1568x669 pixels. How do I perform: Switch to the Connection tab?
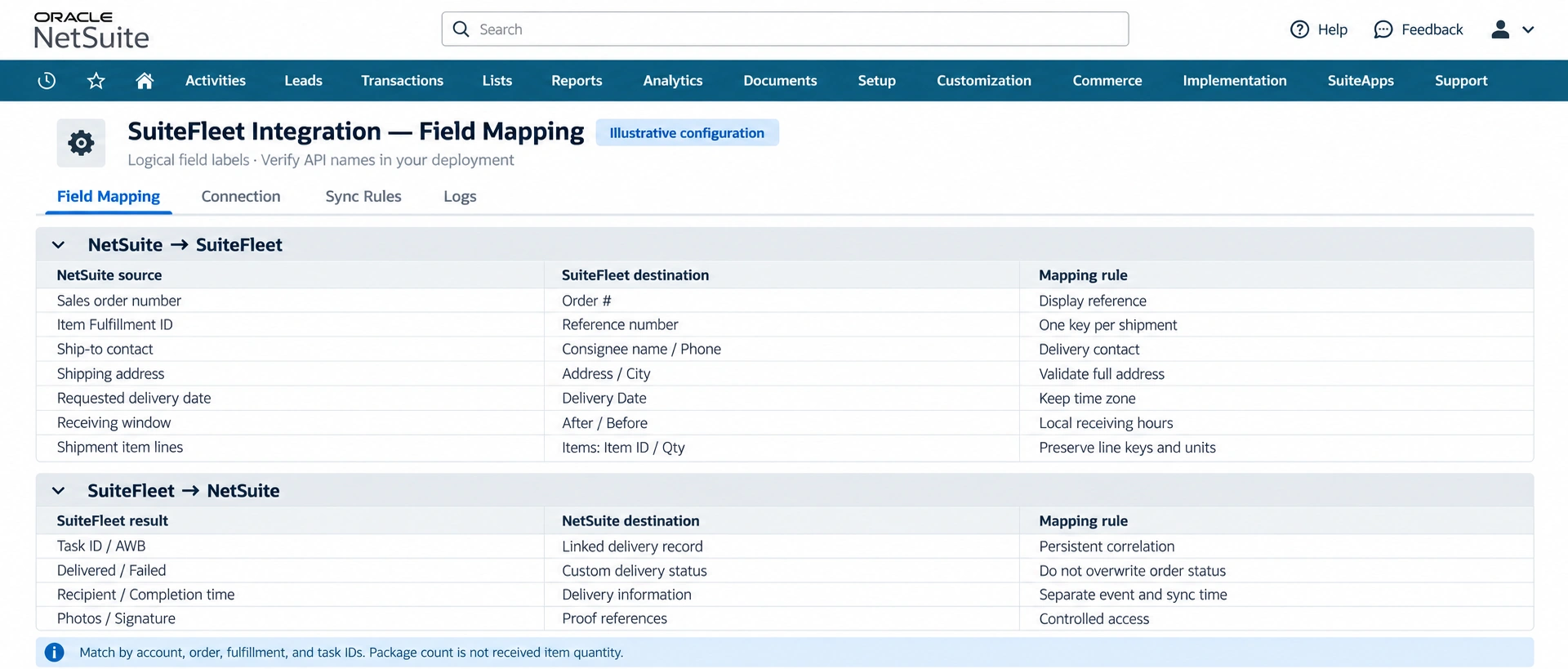tap(241, 196)
